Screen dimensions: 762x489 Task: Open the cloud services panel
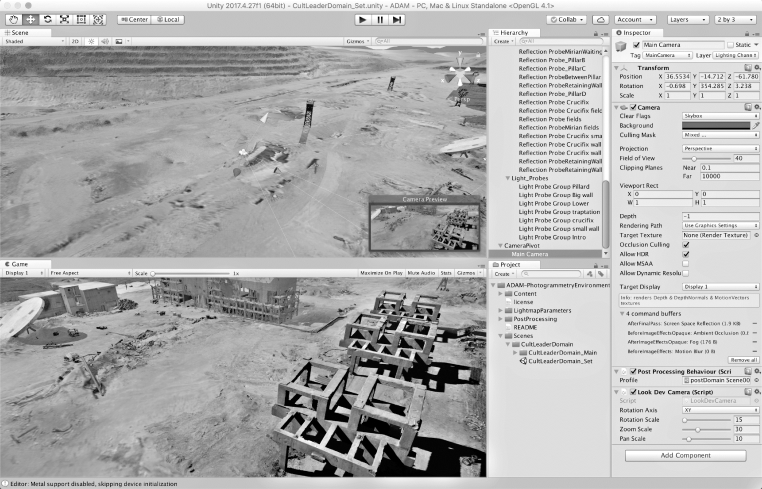[601, 19]
